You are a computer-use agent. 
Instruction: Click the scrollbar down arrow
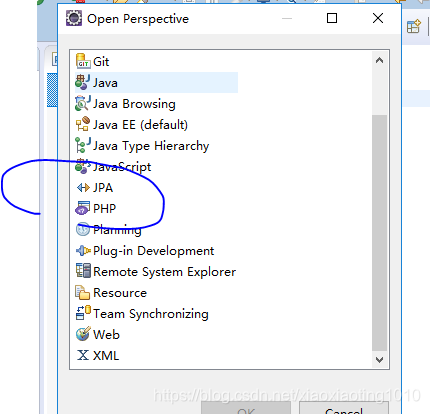pos(379,360)
